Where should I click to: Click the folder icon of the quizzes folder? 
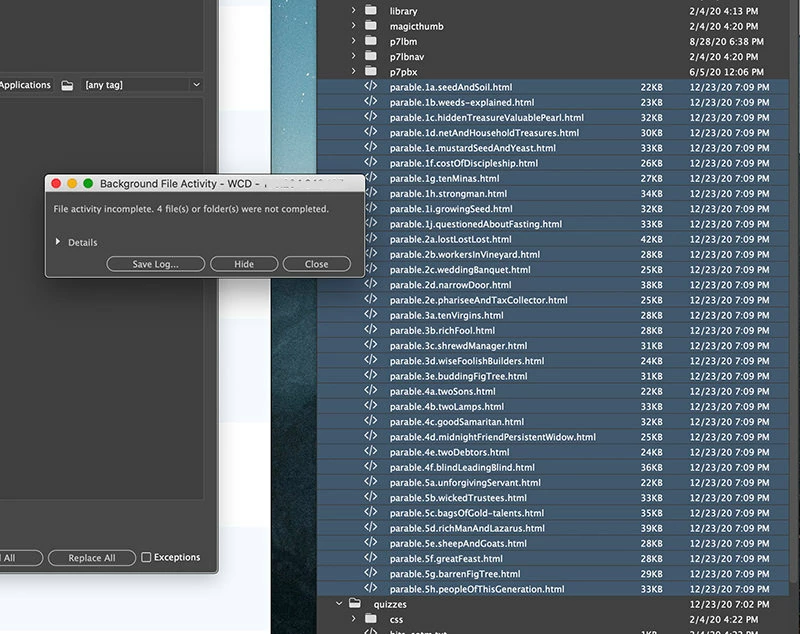[355, 603]
